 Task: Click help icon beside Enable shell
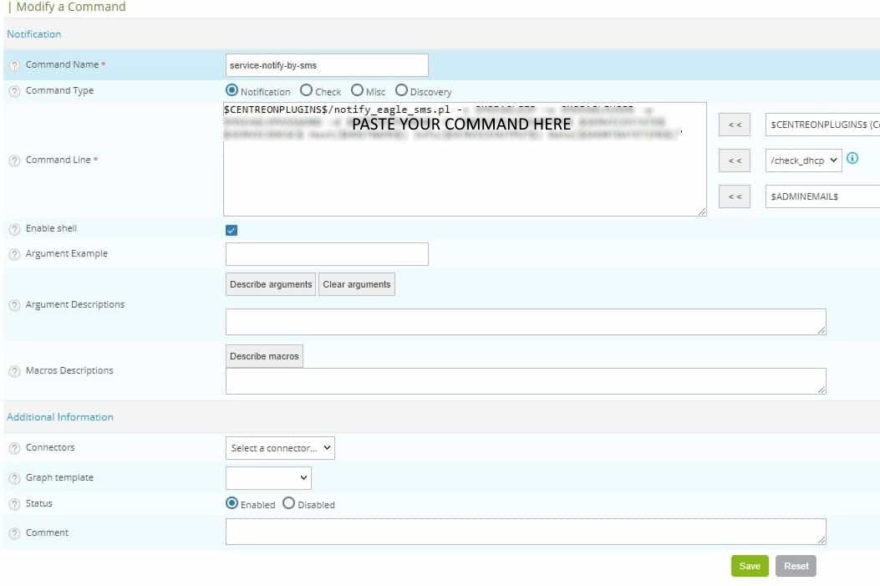(15, 229)
